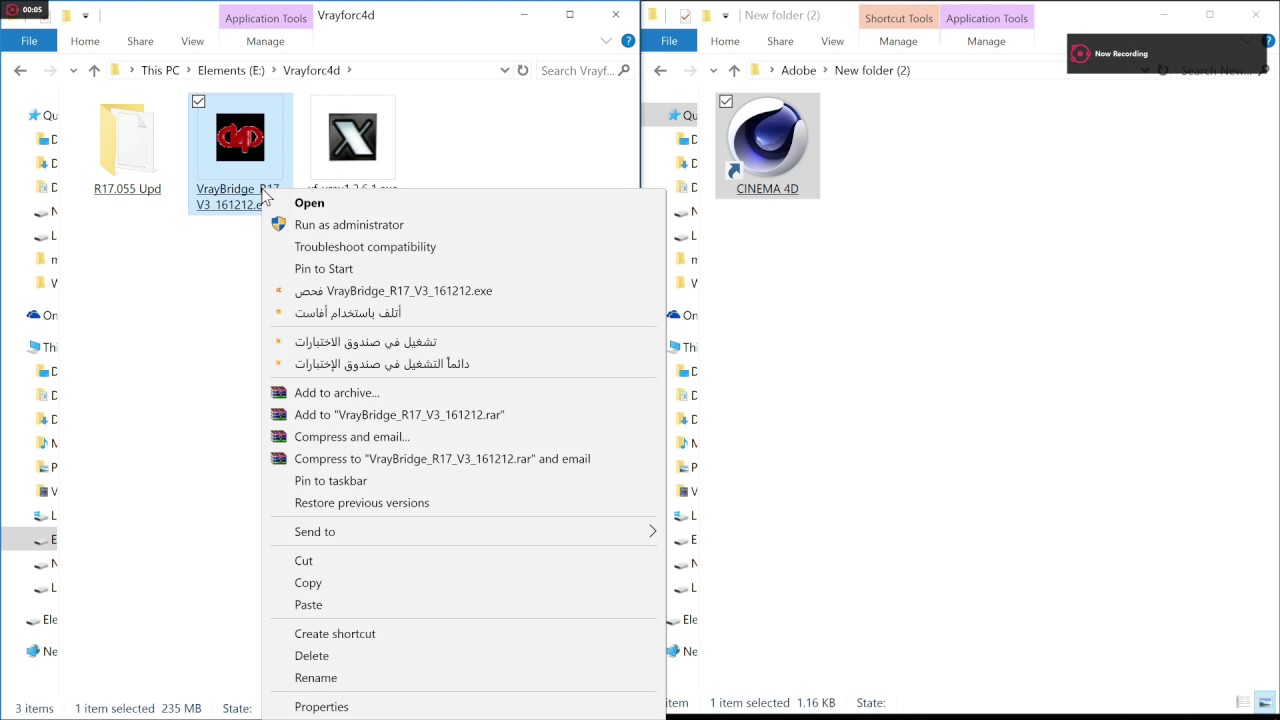Click the "1 item selected 235 MB" status text
This screenshot has width=1280, height=720.
click(x=138, y=708)
